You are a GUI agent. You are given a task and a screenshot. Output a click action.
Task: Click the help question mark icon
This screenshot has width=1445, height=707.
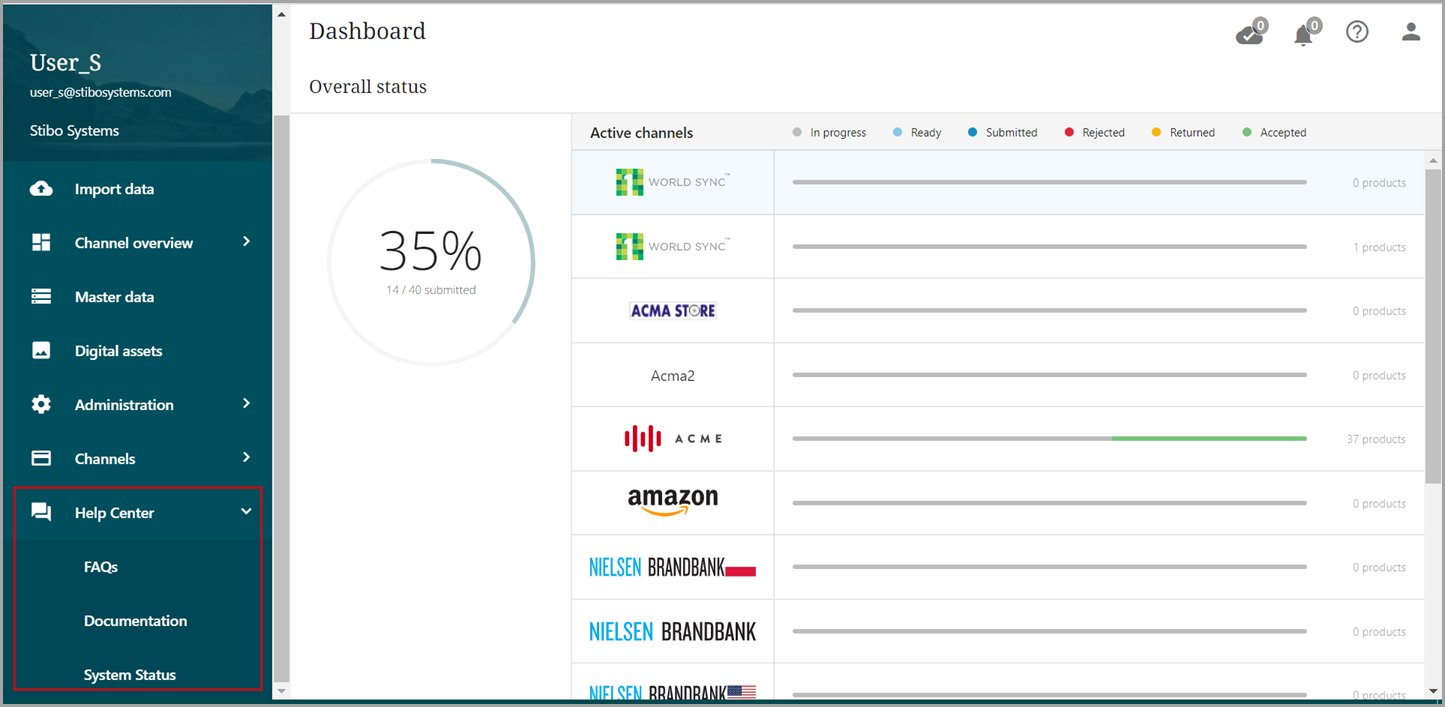pyautogui.click(x=1357, y=32)
